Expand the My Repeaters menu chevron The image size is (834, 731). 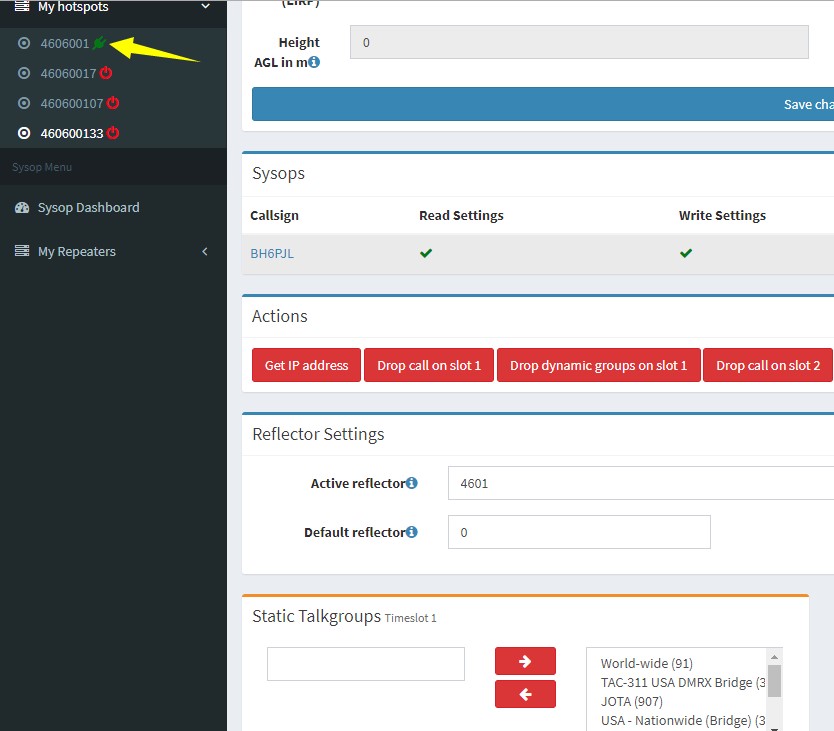205,252
